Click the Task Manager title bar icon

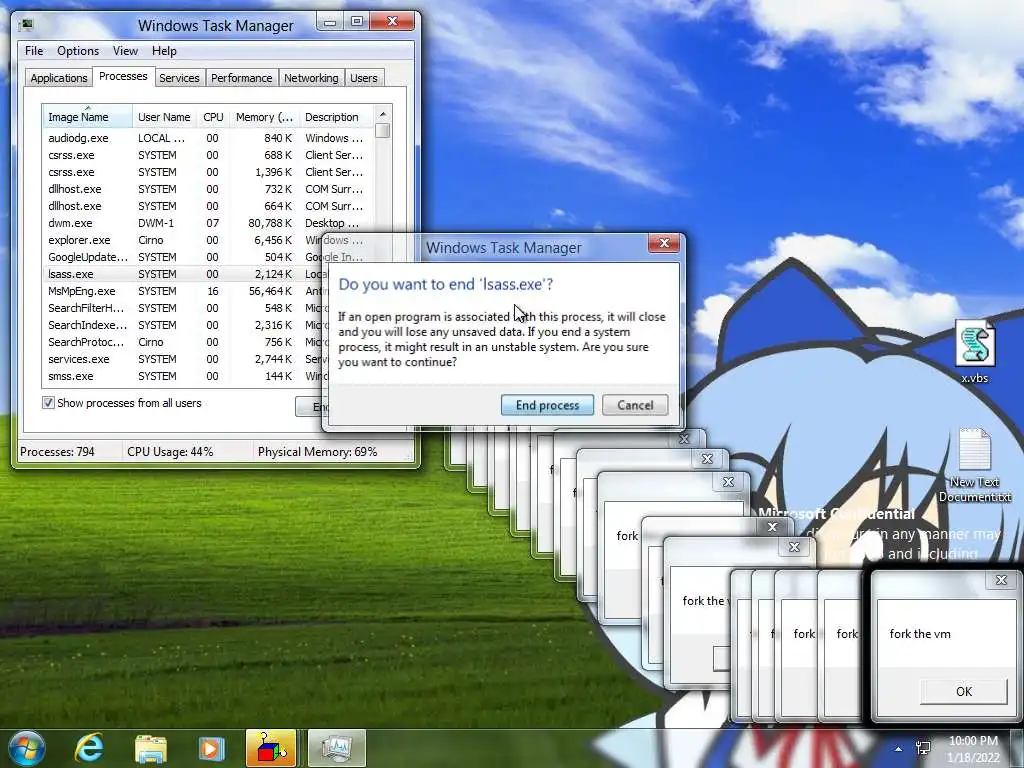coord(26,25)
